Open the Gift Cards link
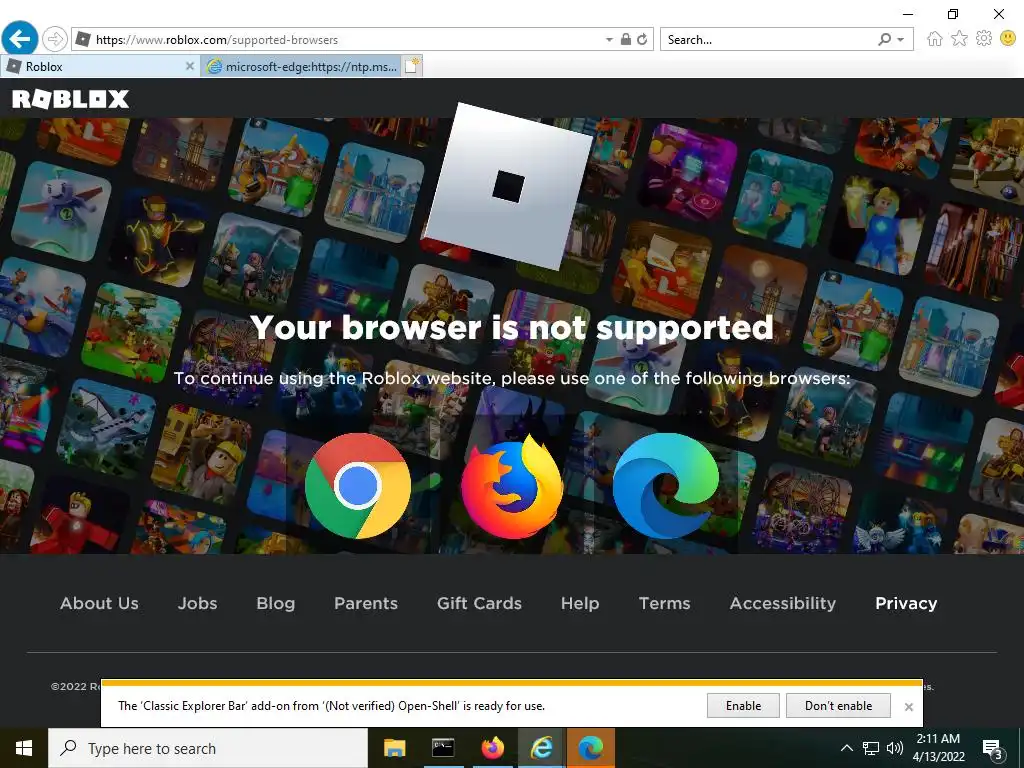Screen dimensions: 1024x768 tap(479, 603)
